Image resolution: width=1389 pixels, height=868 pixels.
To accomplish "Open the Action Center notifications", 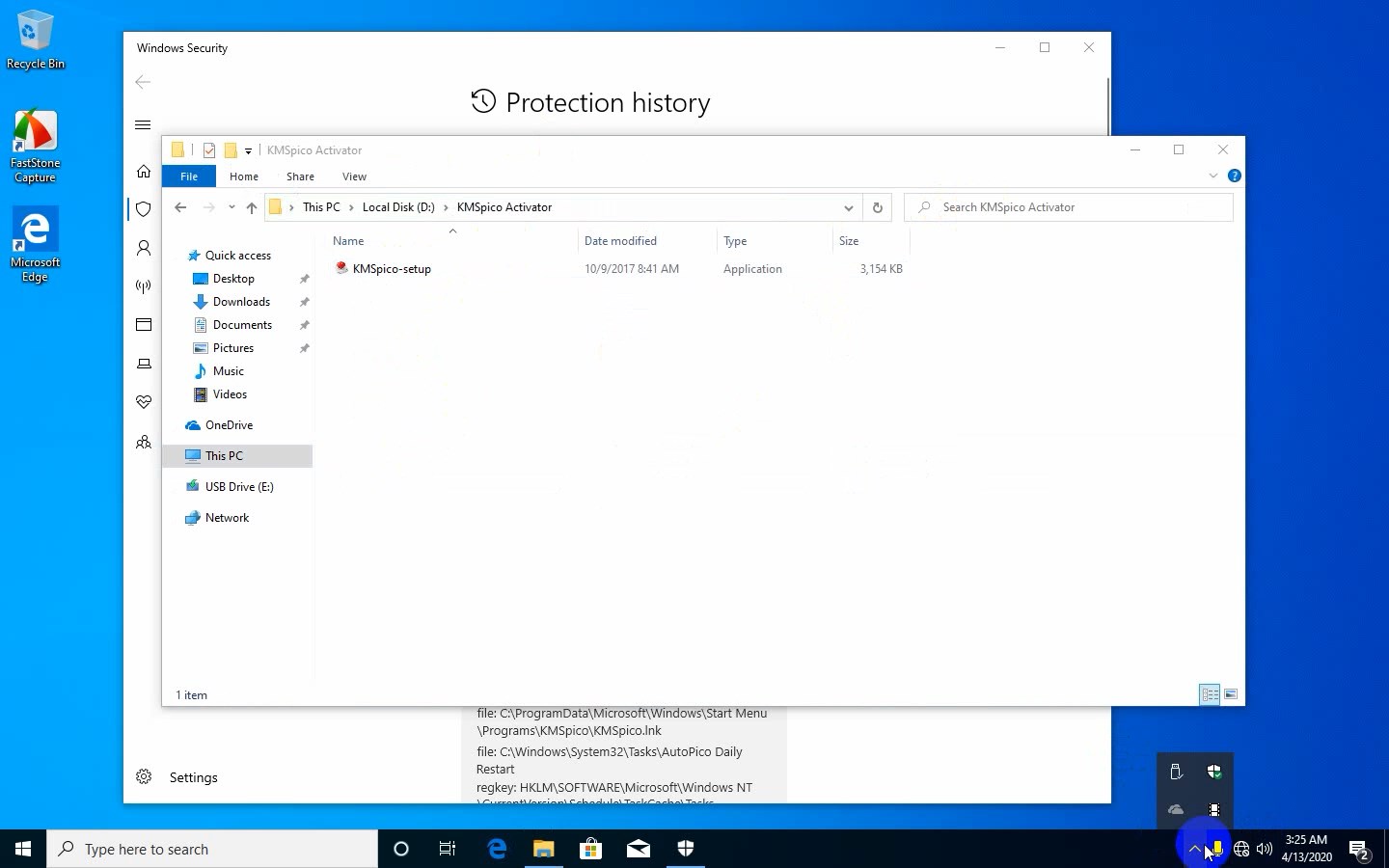I will (x=1360, y=850).
